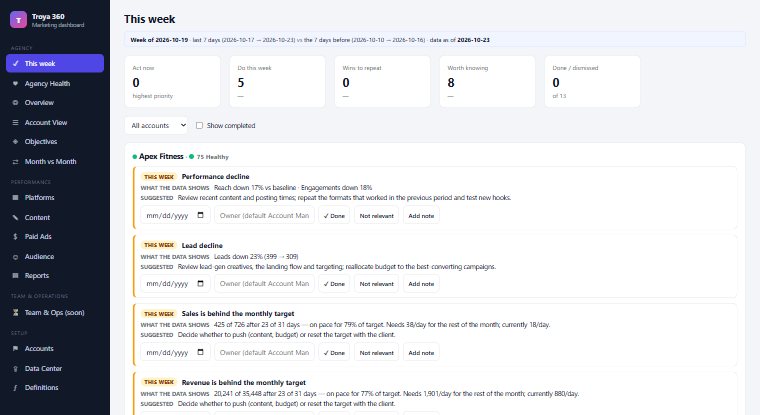Navigate to Account View
Image resolution: width=760 pixels, height=415 pixels.
pyautogui.click(x=55, y=123)
